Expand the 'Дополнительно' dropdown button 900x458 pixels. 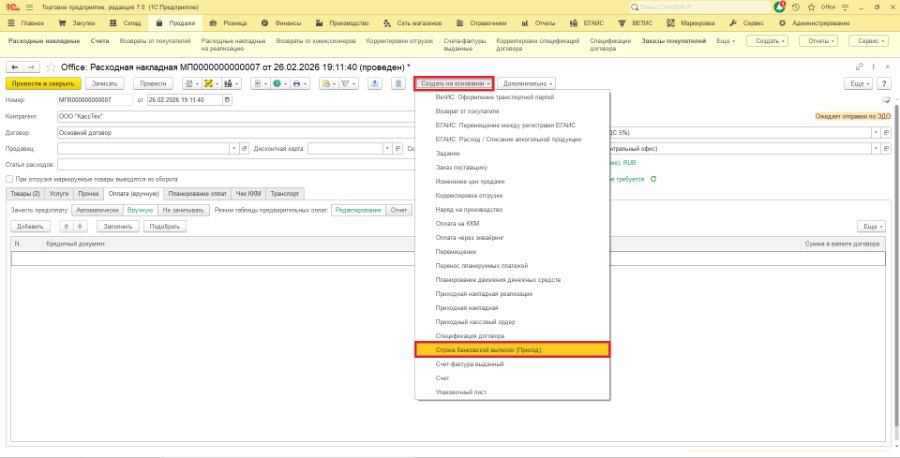tap(526, 84)
